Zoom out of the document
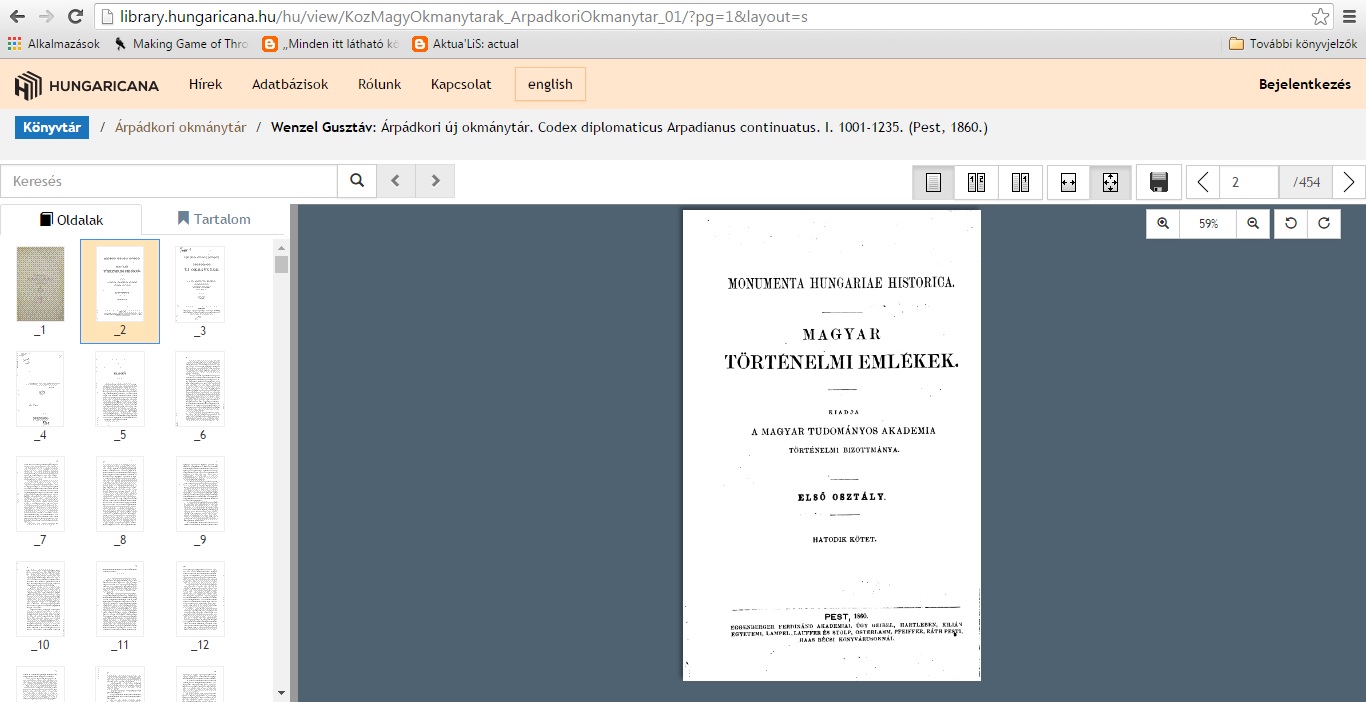Image resolution: width=1366 pixels, height=702 pixels. tap(1253, 224)
